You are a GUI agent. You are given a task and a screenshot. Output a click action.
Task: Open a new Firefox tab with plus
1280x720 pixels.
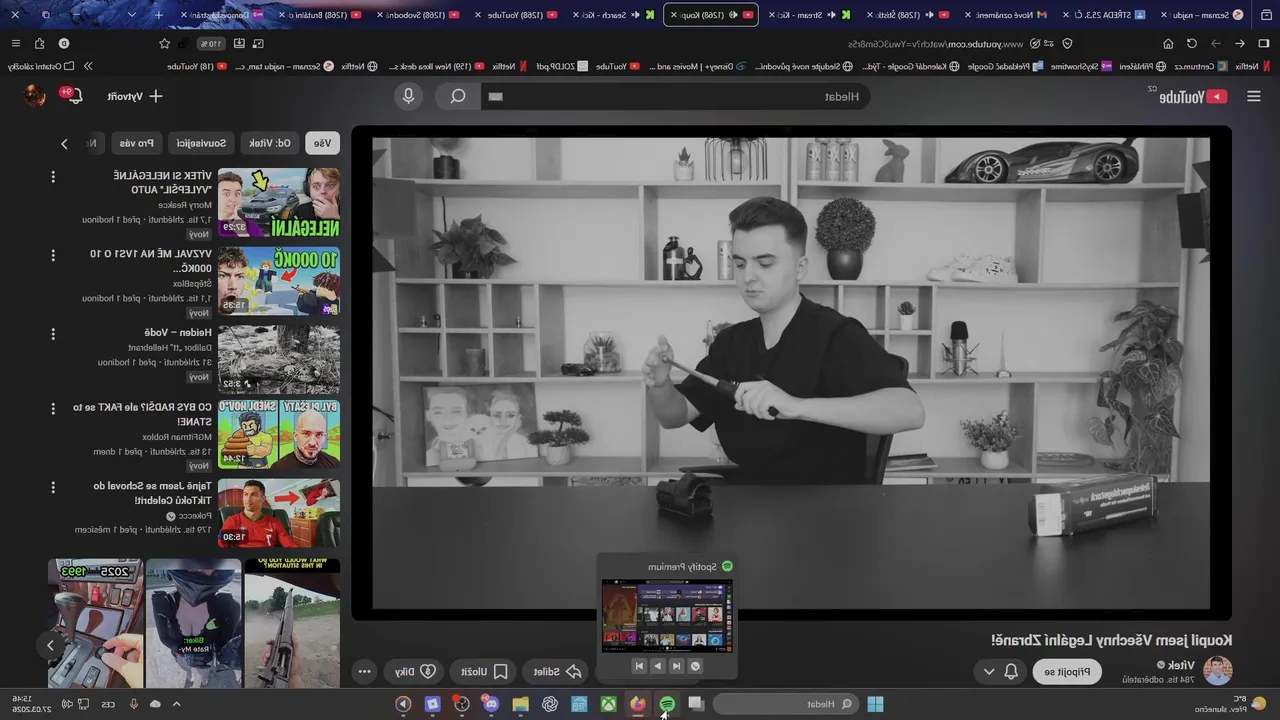tap(158, 15)
